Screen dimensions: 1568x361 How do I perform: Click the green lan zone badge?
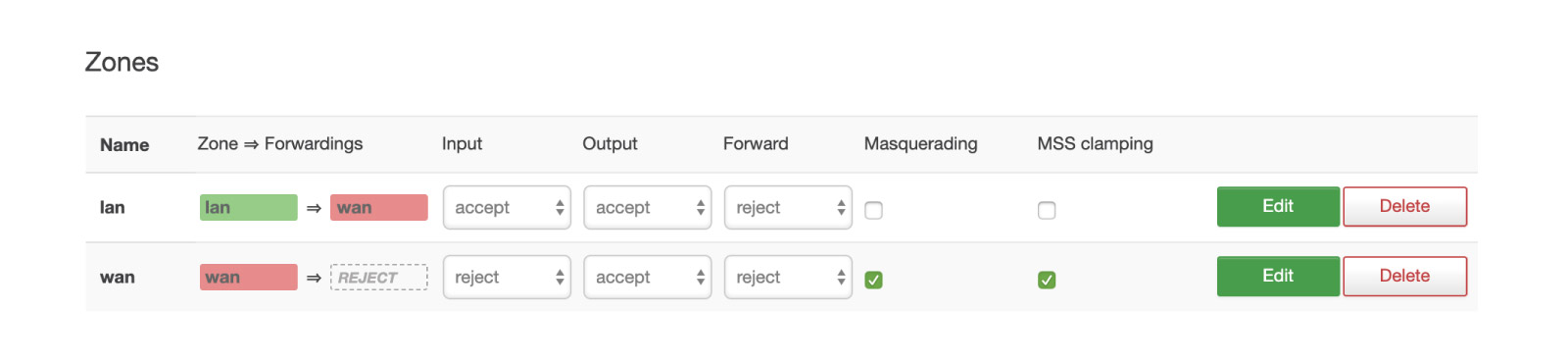pos(249,207)
